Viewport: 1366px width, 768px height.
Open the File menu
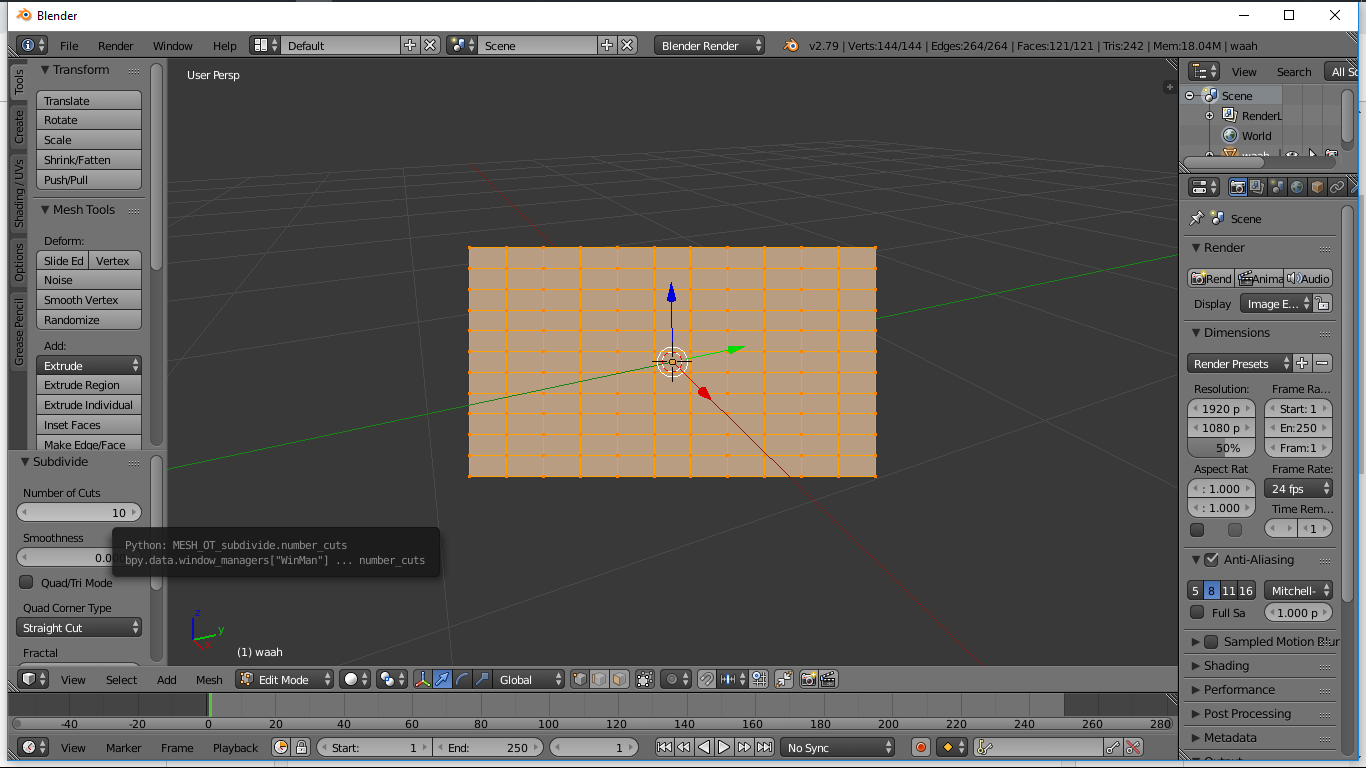pos(69,45)
